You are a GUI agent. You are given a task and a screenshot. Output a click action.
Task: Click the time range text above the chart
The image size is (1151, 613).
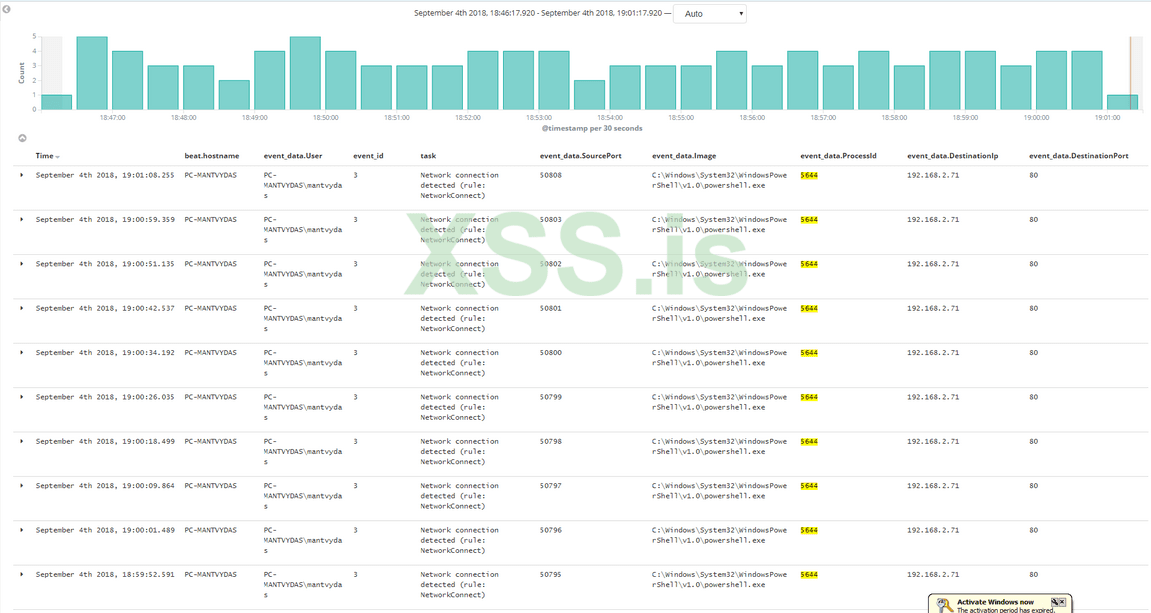click(x=538, y=13)
